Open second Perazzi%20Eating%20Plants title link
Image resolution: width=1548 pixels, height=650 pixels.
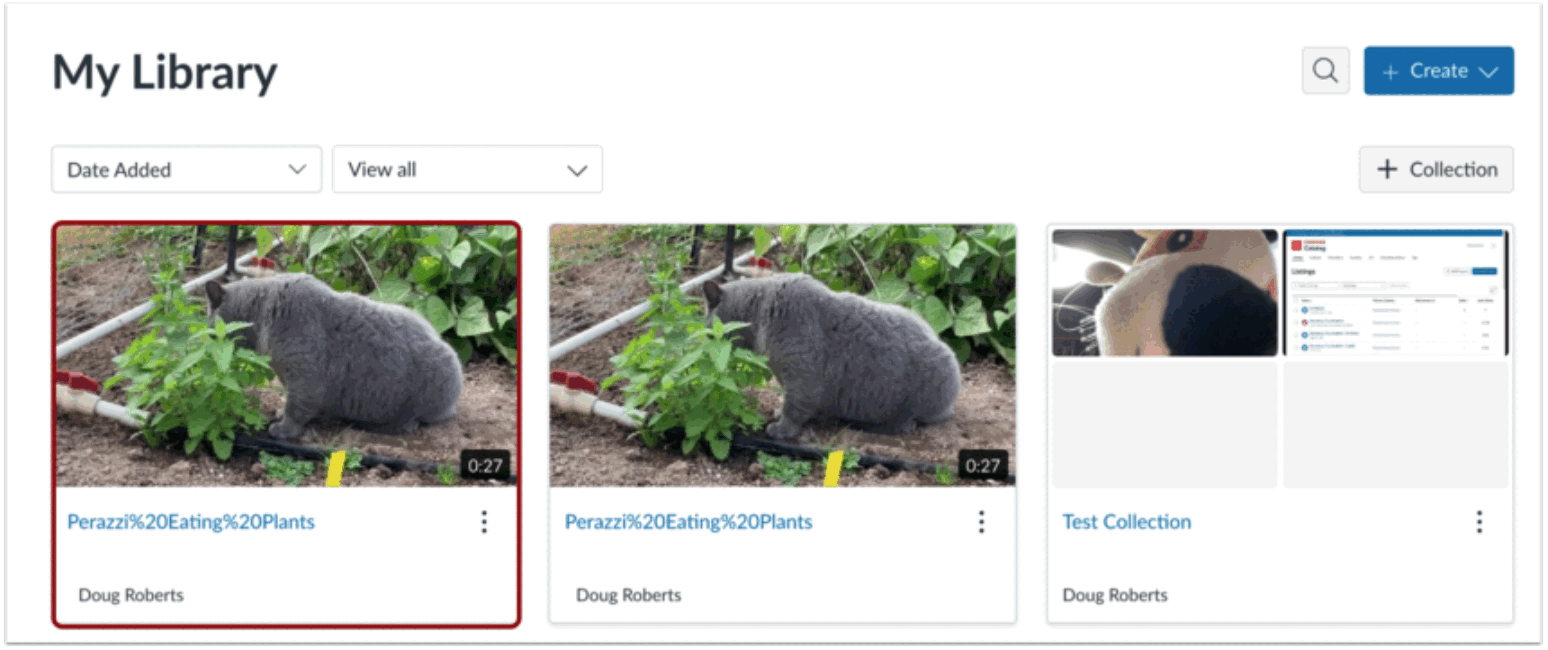[x=689, y=522]
